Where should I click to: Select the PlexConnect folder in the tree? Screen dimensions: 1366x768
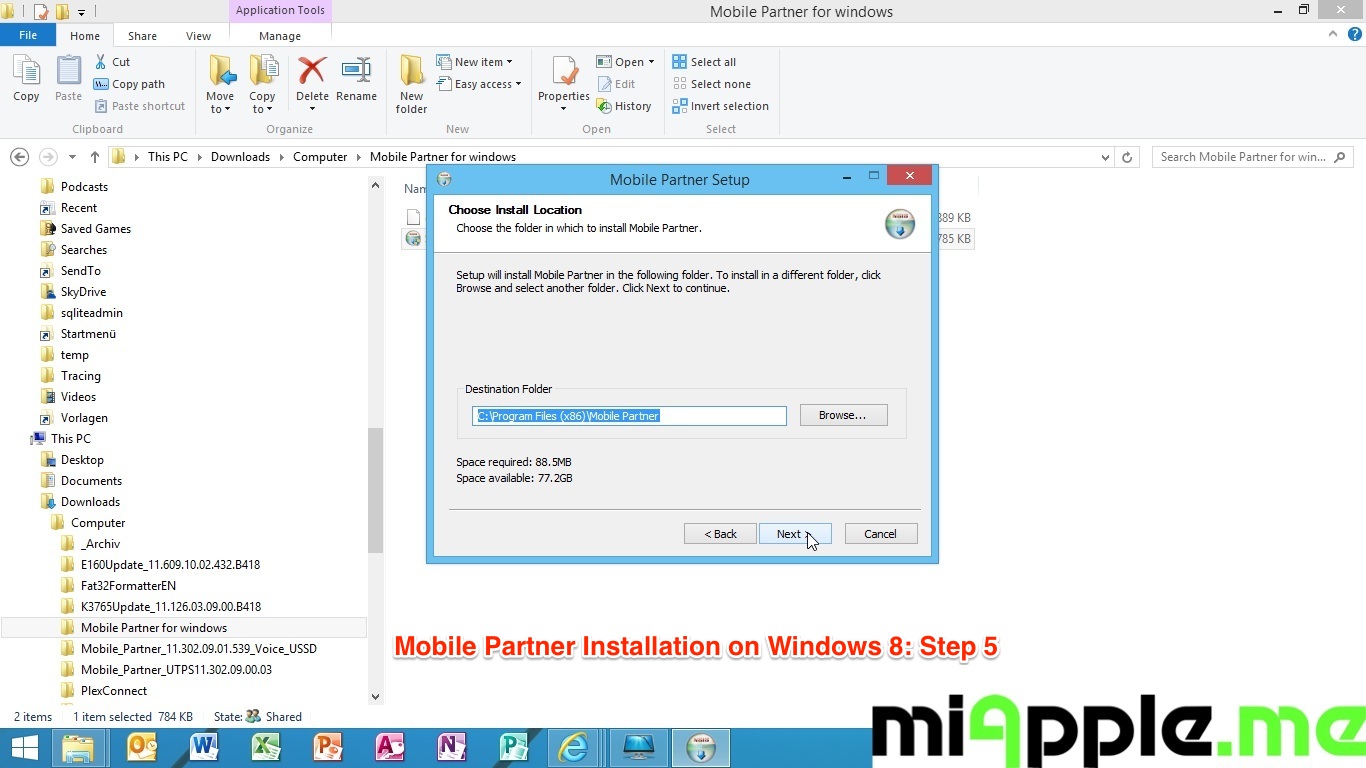[113, 691]
